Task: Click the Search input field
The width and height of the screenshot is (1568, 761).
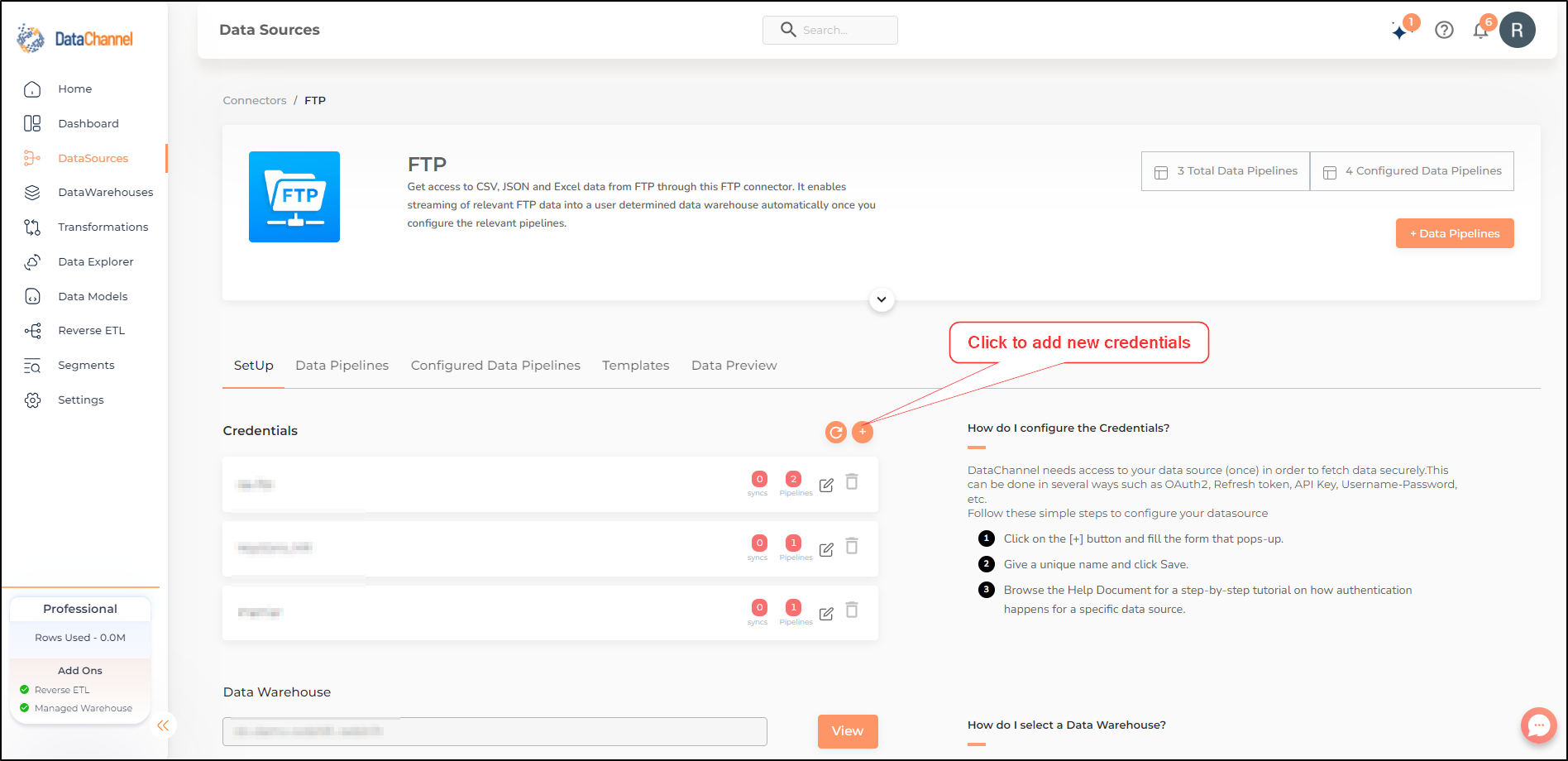Action: (x=829, y=30)
